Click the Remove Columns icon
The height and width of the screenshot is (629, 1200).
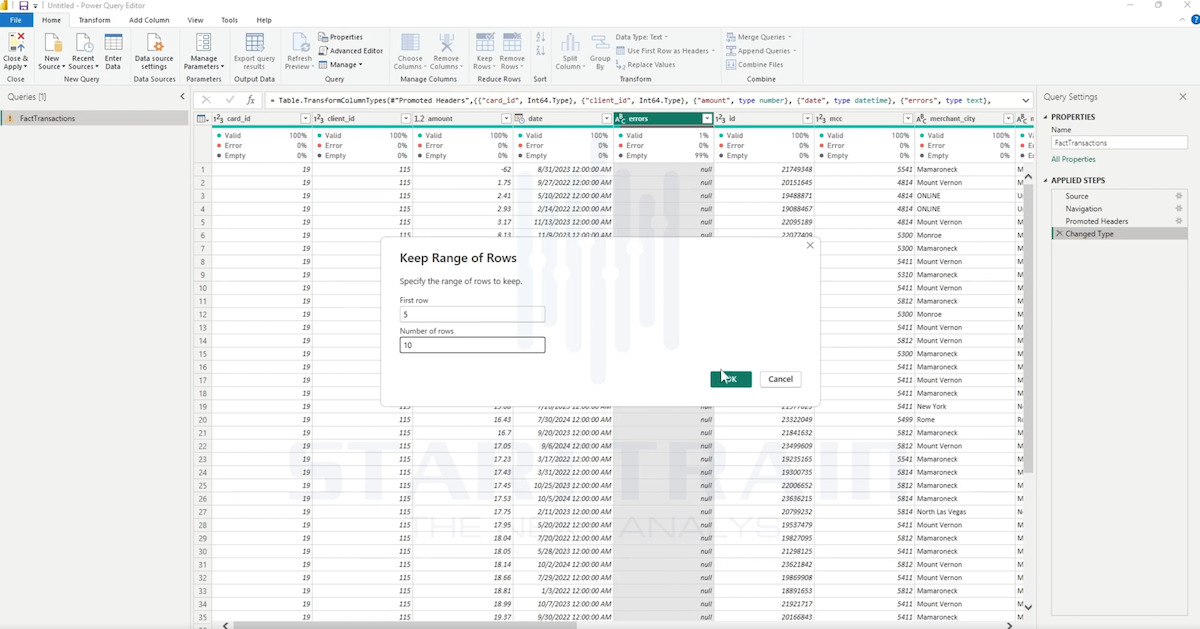click(x=446, y=43)
